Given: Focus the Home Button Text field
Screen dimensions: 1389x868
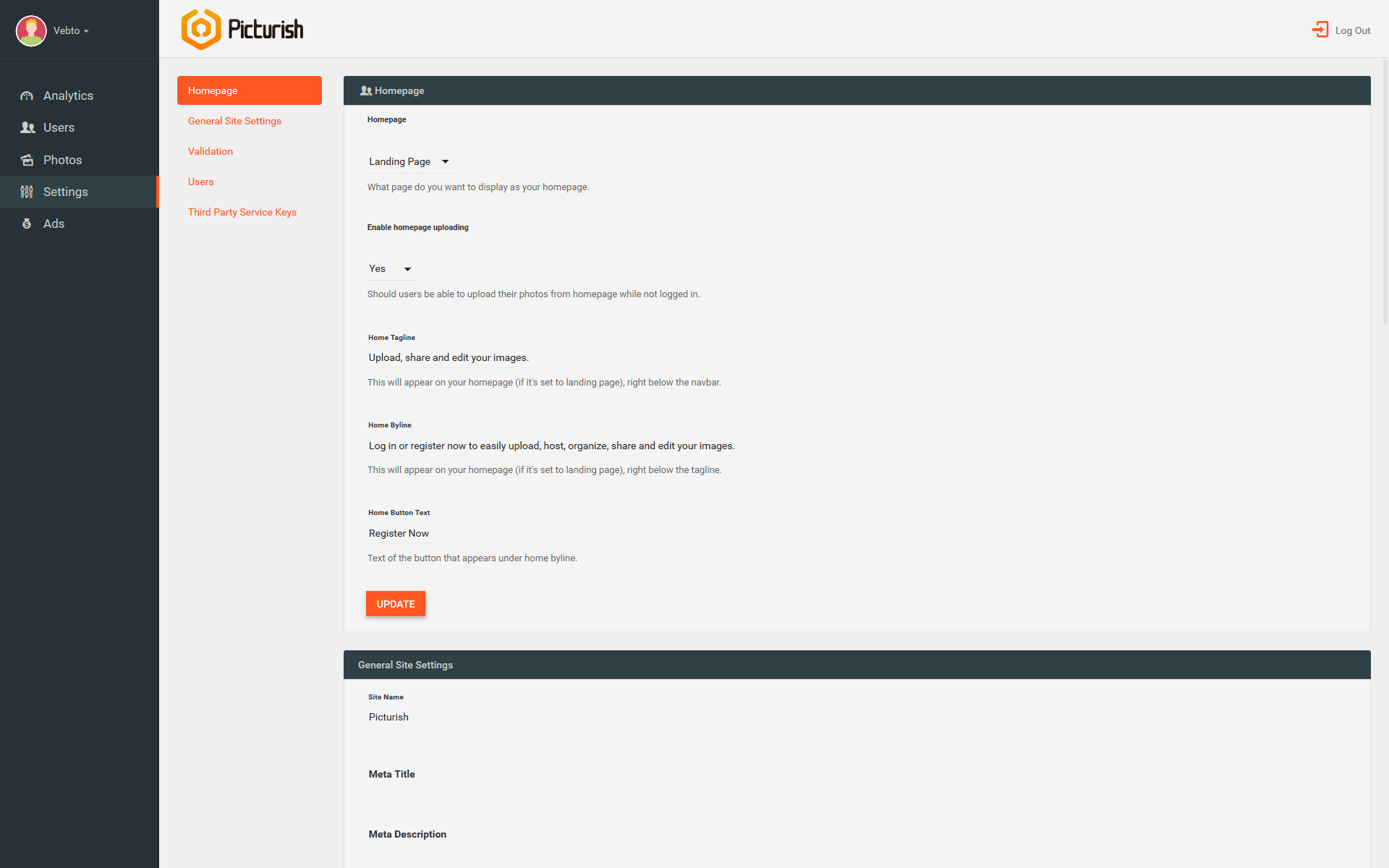Looking at the screenshot, I should [857, 533].
